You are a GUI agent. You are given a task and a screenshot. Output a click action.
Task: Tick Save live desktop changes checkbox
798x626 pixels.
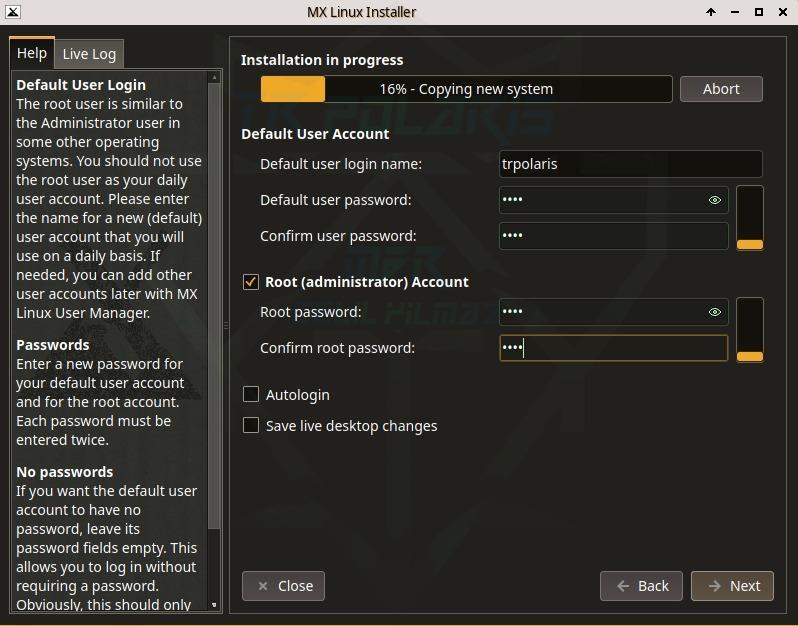(251, 425)
